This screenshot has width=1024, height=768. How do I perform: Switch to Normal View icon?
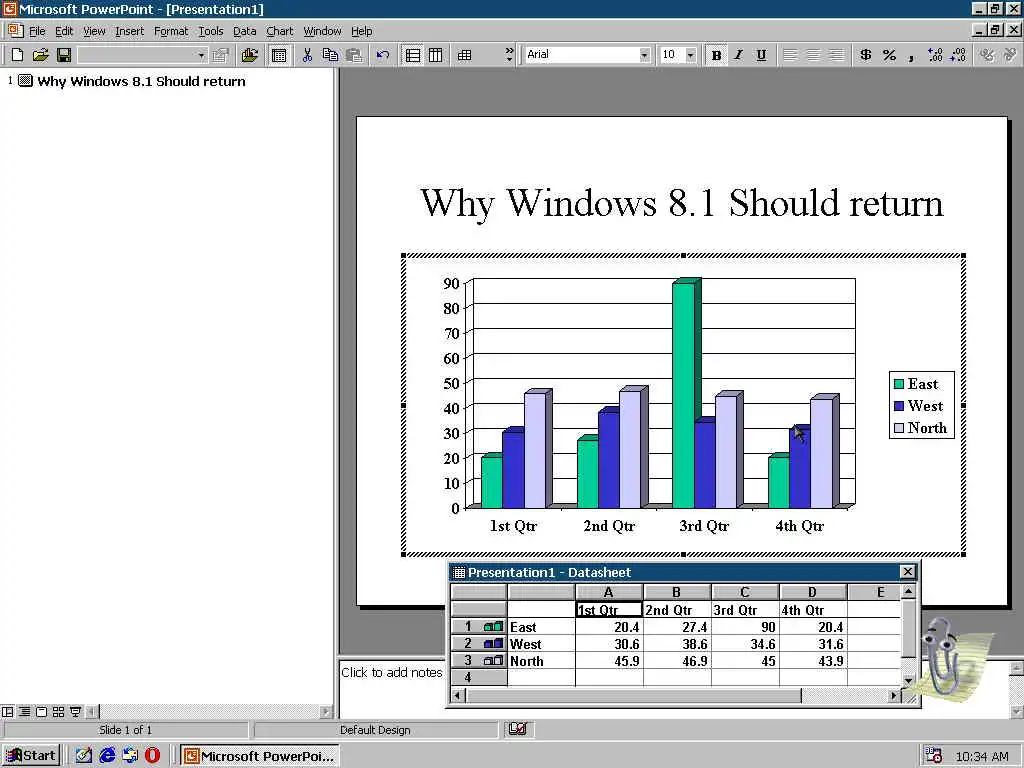(x=7, y=711)
